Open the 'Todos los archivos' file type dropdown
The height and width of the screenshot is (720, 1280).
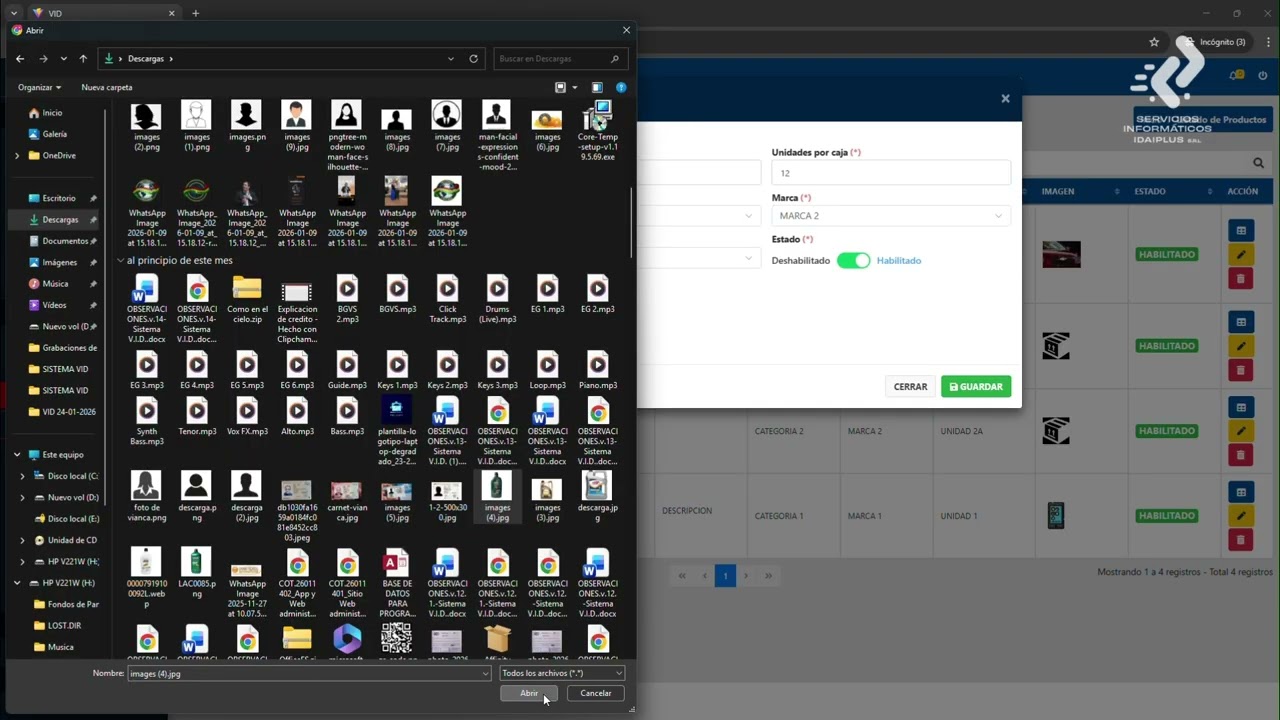[x=562, y=673]
